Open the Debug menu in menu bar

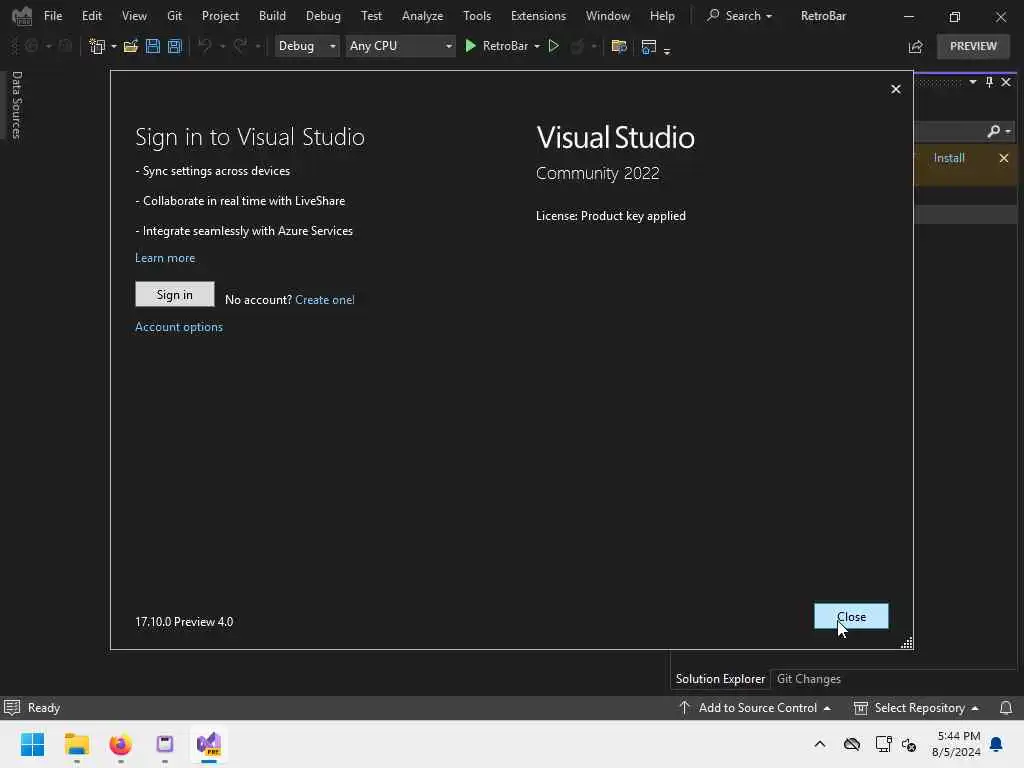[323, 16]
